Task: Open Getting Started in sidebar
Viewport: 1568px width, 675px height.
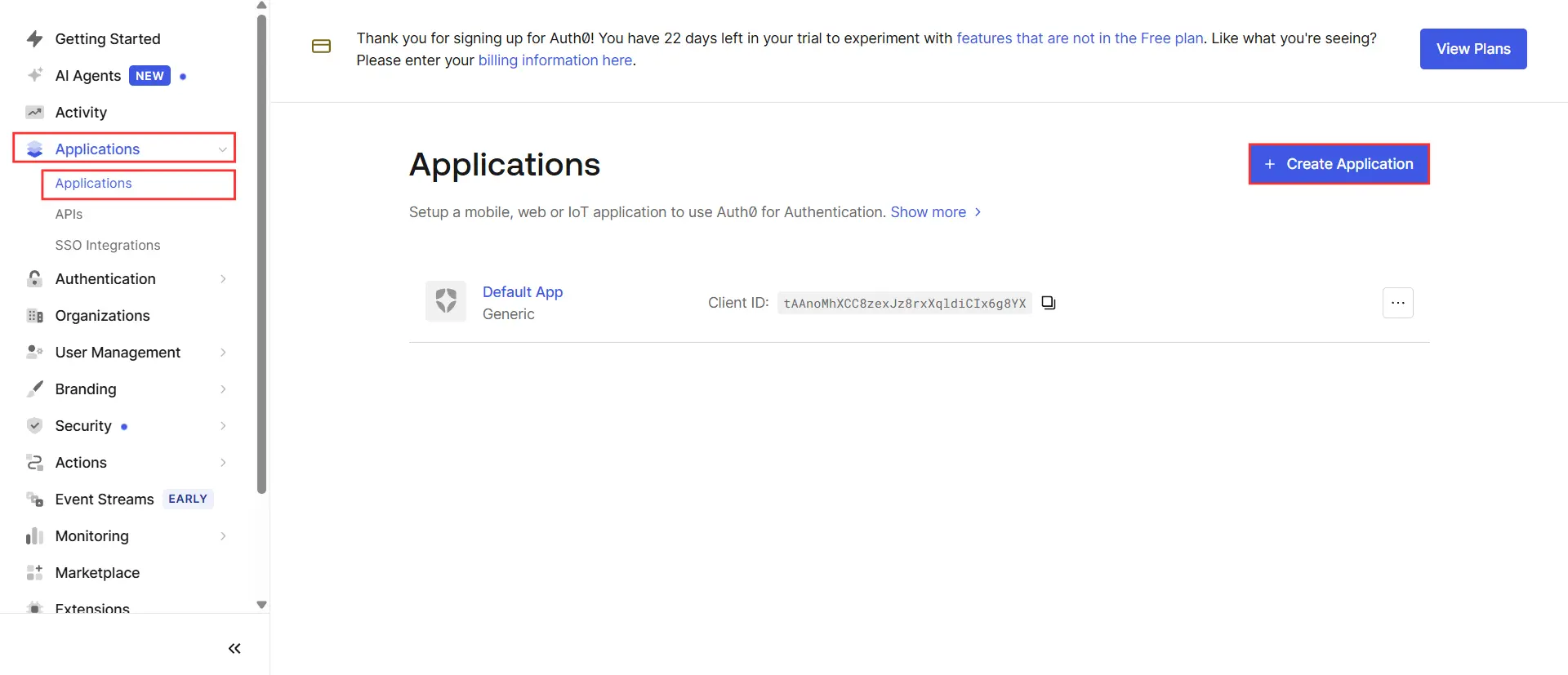Action: coord(107,38)
